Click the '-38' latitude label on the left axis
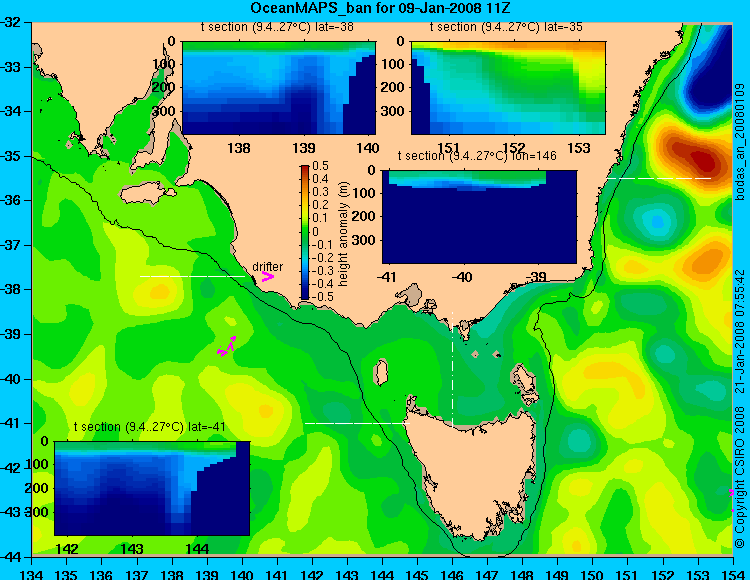The image size is (750, 580). (10, 289)
